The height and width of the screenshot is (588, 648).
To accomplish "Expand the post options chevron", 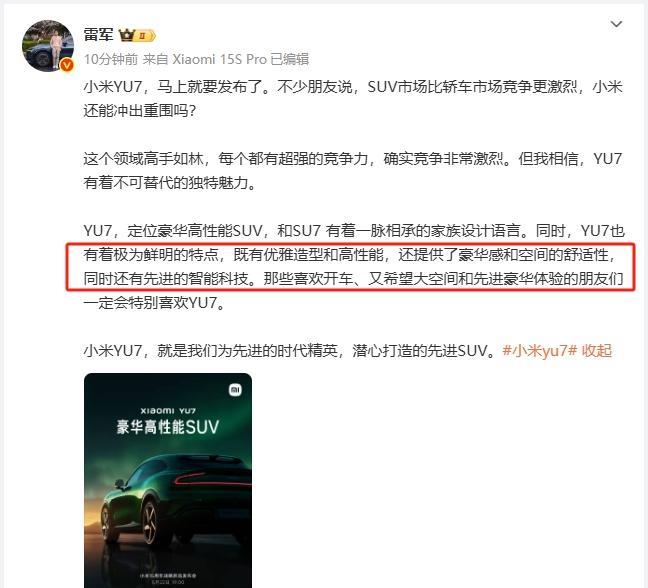I will (x=616, y=24).
